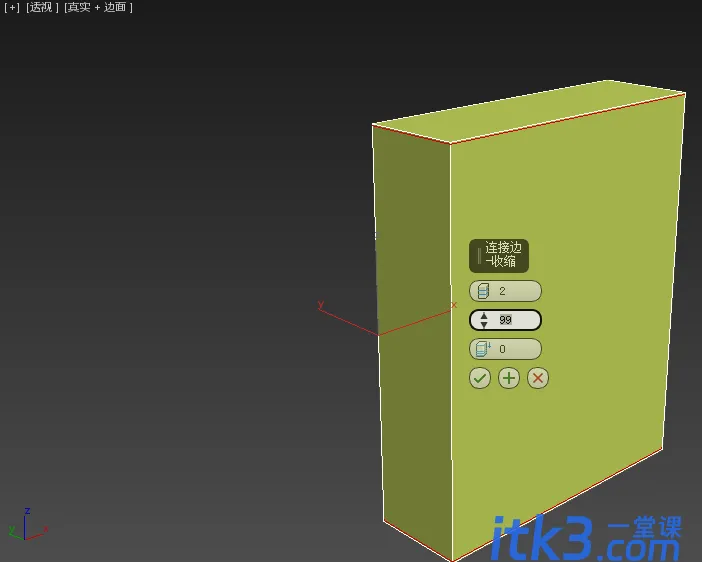702x562 pixels.
Task: Open the 透视 perspective view menu
Action: coord(42,7)
